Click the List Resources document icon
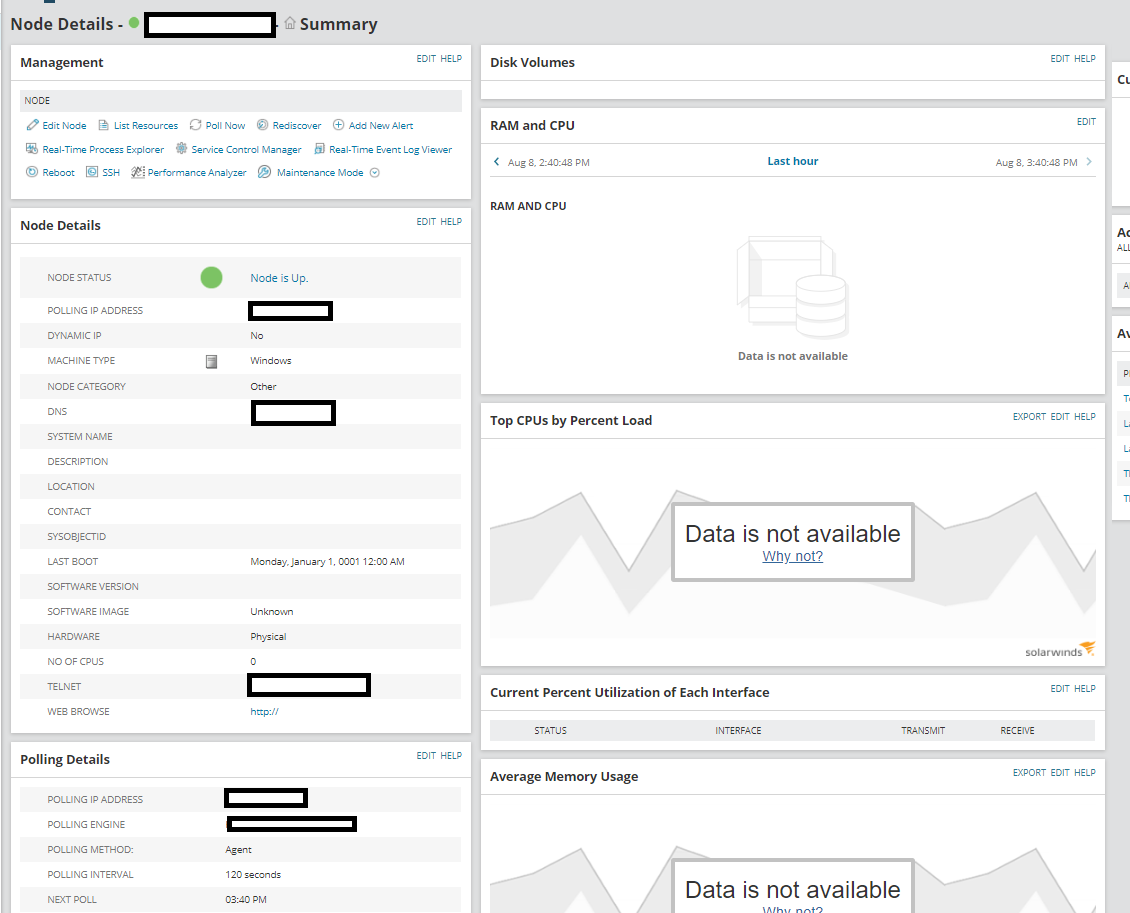This screenshot has height=913, width=1130. (x=103, y=125)
